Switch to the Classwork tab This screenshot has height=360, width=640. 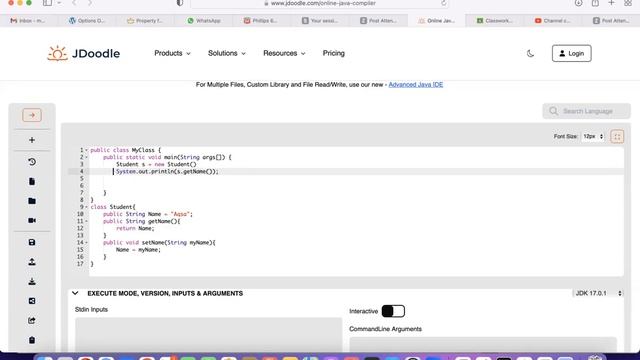tap(495, 20)
